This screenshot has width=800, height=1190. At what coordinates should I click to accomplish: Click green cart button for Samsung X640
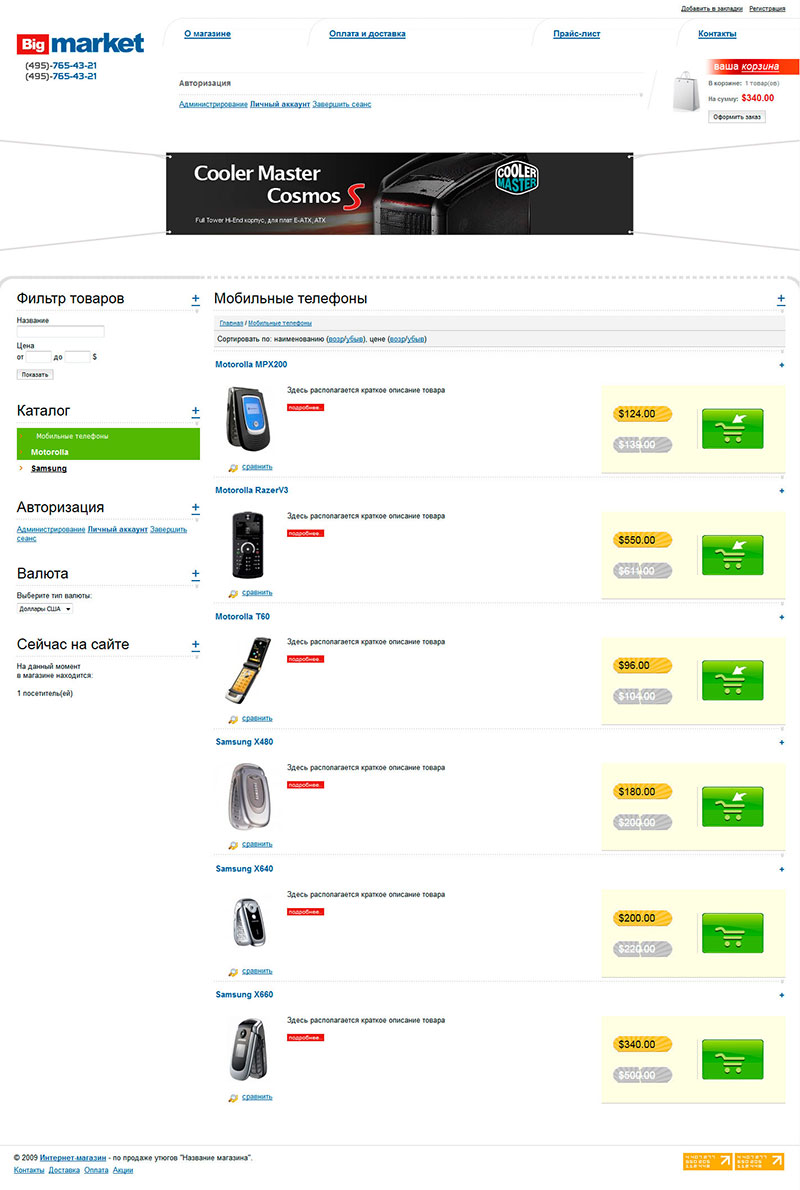(x=732, y=933)
